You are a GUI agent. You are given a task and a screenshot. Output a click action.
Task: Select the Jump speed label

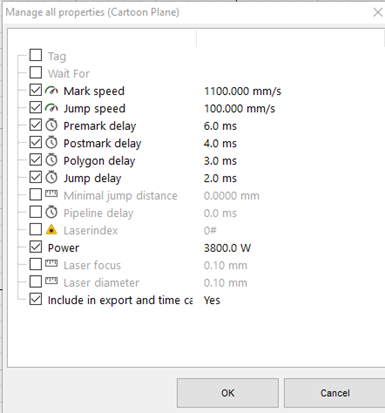(x=95, y=109)
